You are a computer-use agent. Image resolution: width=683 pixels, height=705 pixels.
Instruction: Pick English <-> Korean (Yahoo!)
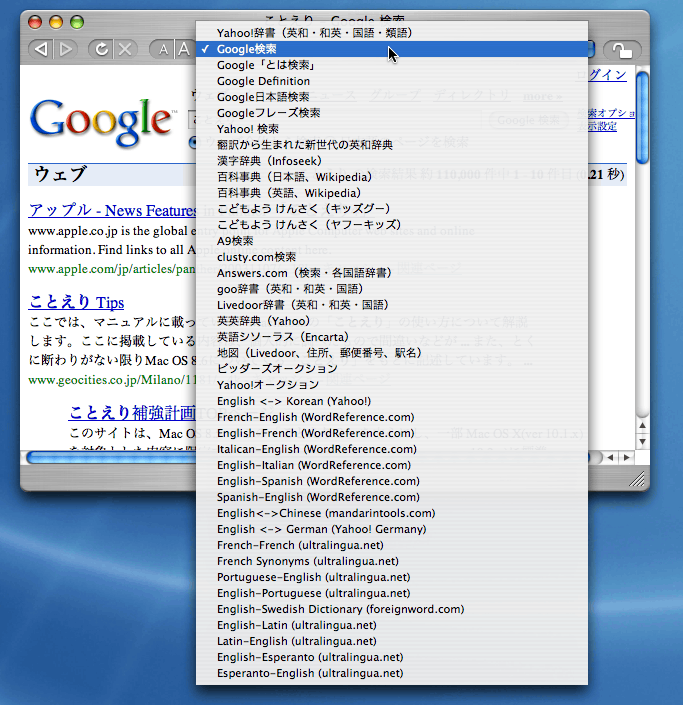392,401
